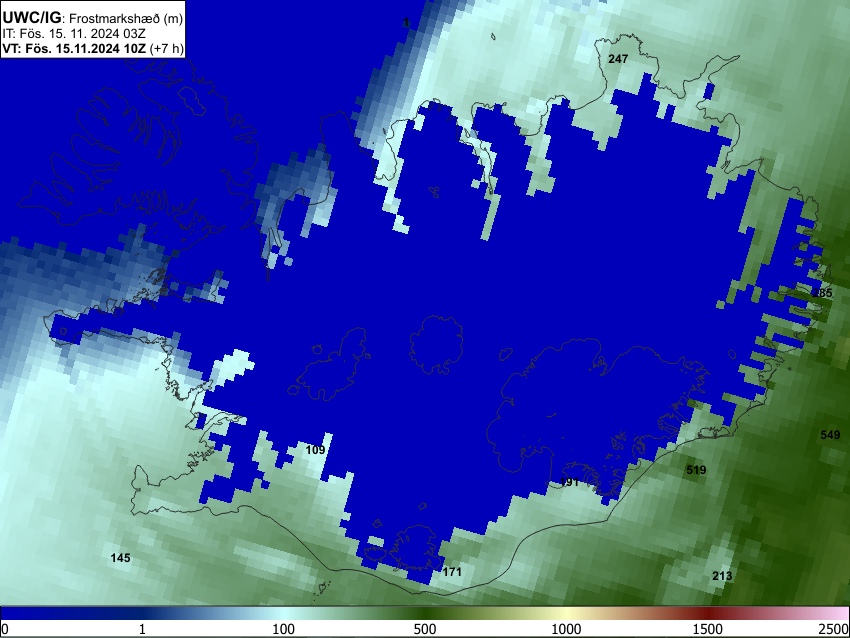
Task: Click the legend label 500
Action: pos(424,629)
